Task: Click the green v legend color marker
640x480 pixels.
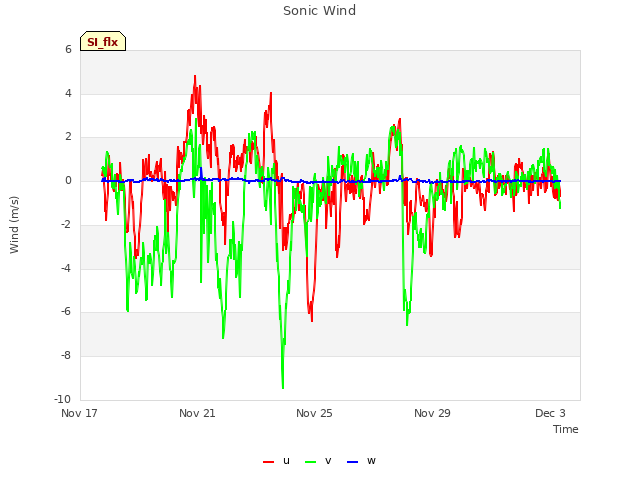Action: 310,462
